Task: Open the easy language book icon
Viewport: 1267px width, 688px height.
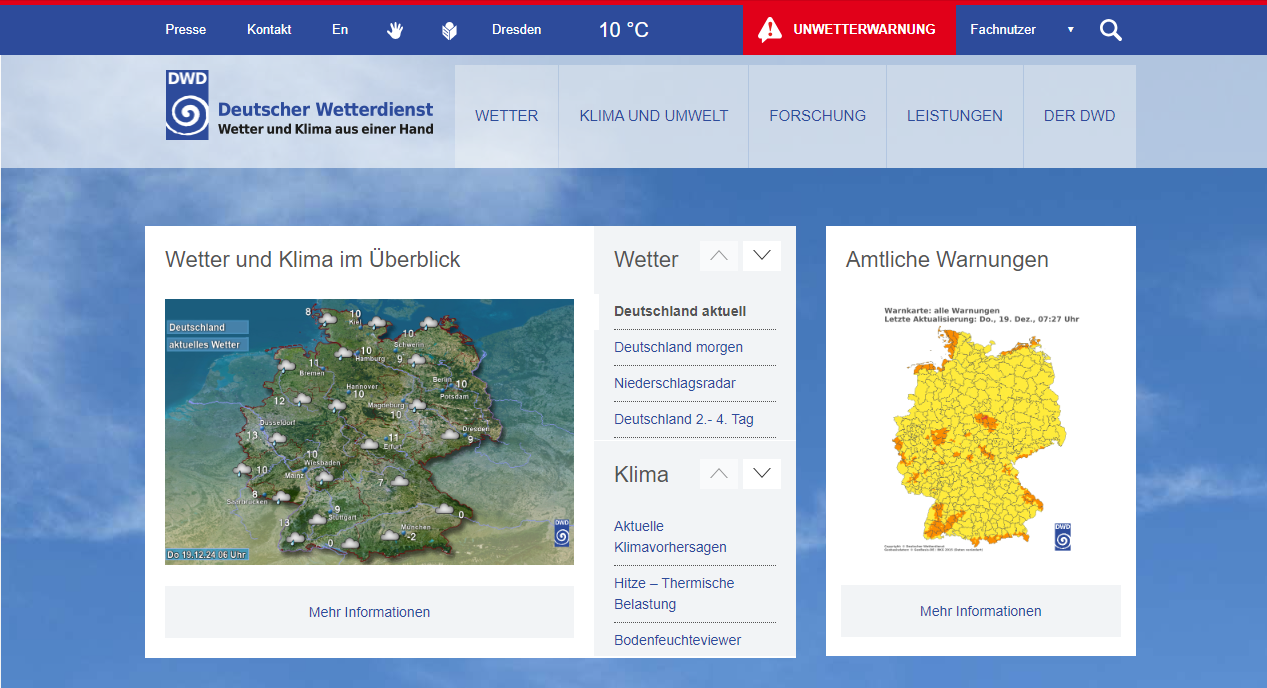Action: tap(449, 30)
